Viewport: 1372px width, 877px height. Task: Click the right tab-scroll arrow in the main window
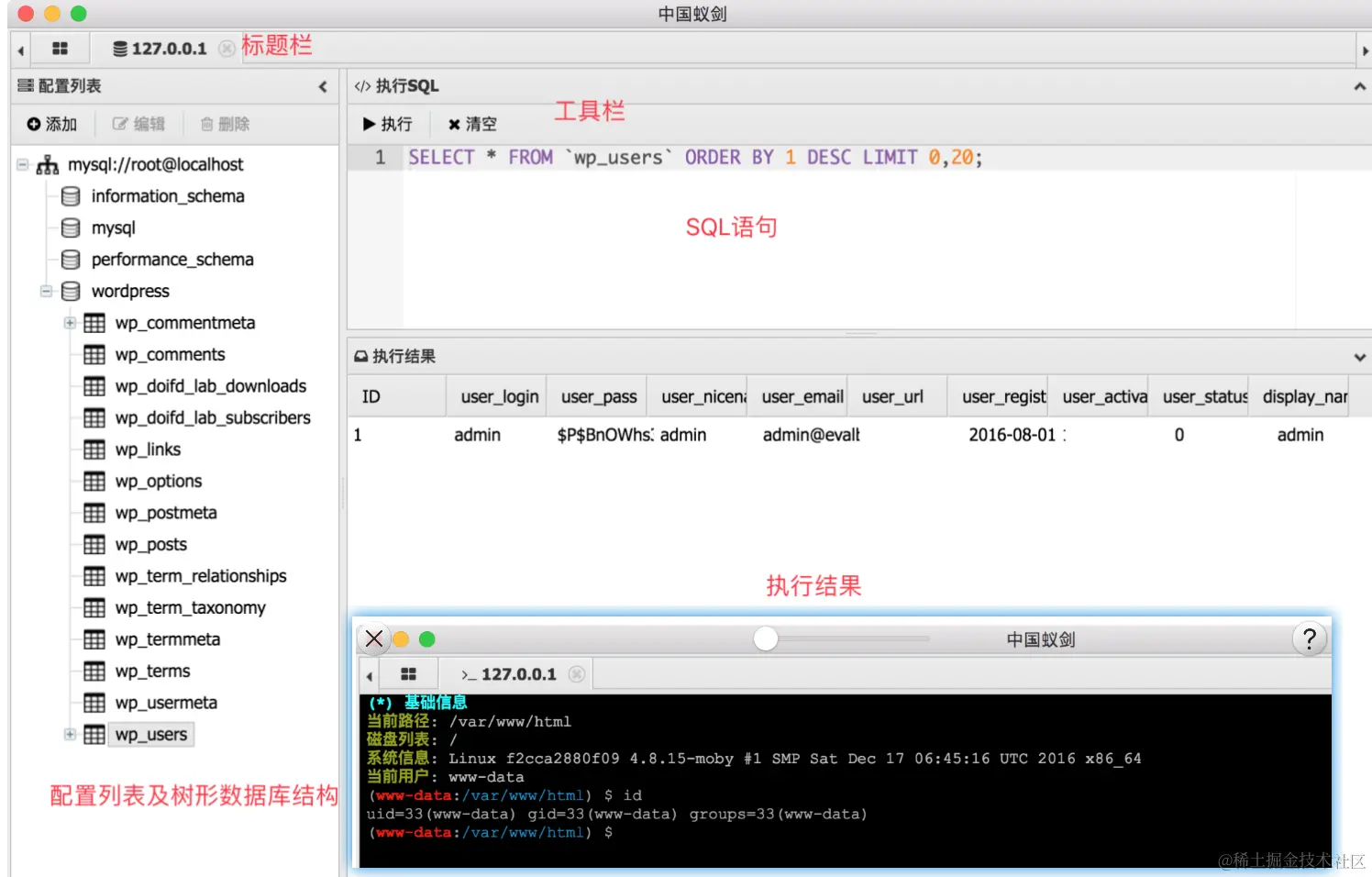1365,50
